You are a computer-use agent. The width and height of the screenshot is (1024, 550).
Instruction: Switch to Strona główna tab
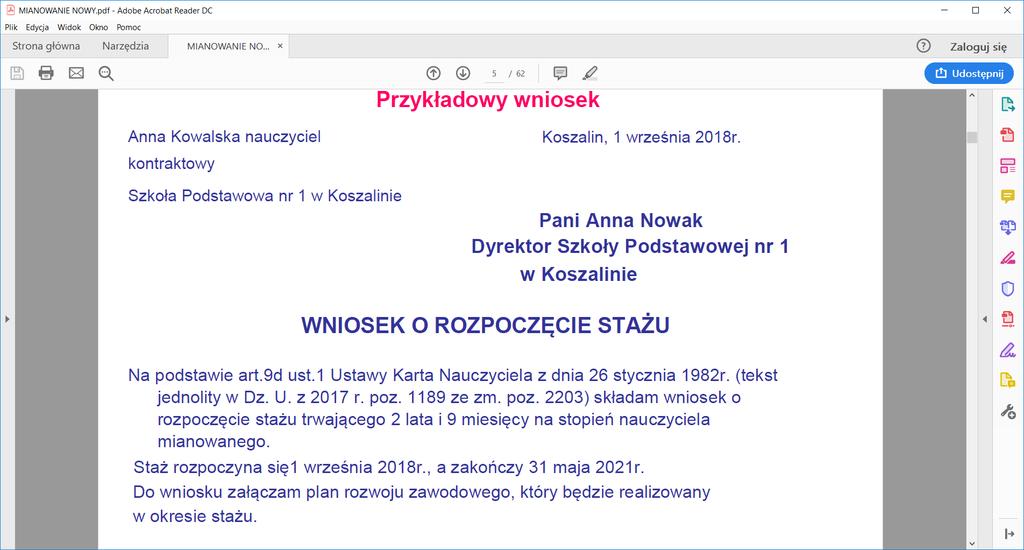tap(46, 46)
